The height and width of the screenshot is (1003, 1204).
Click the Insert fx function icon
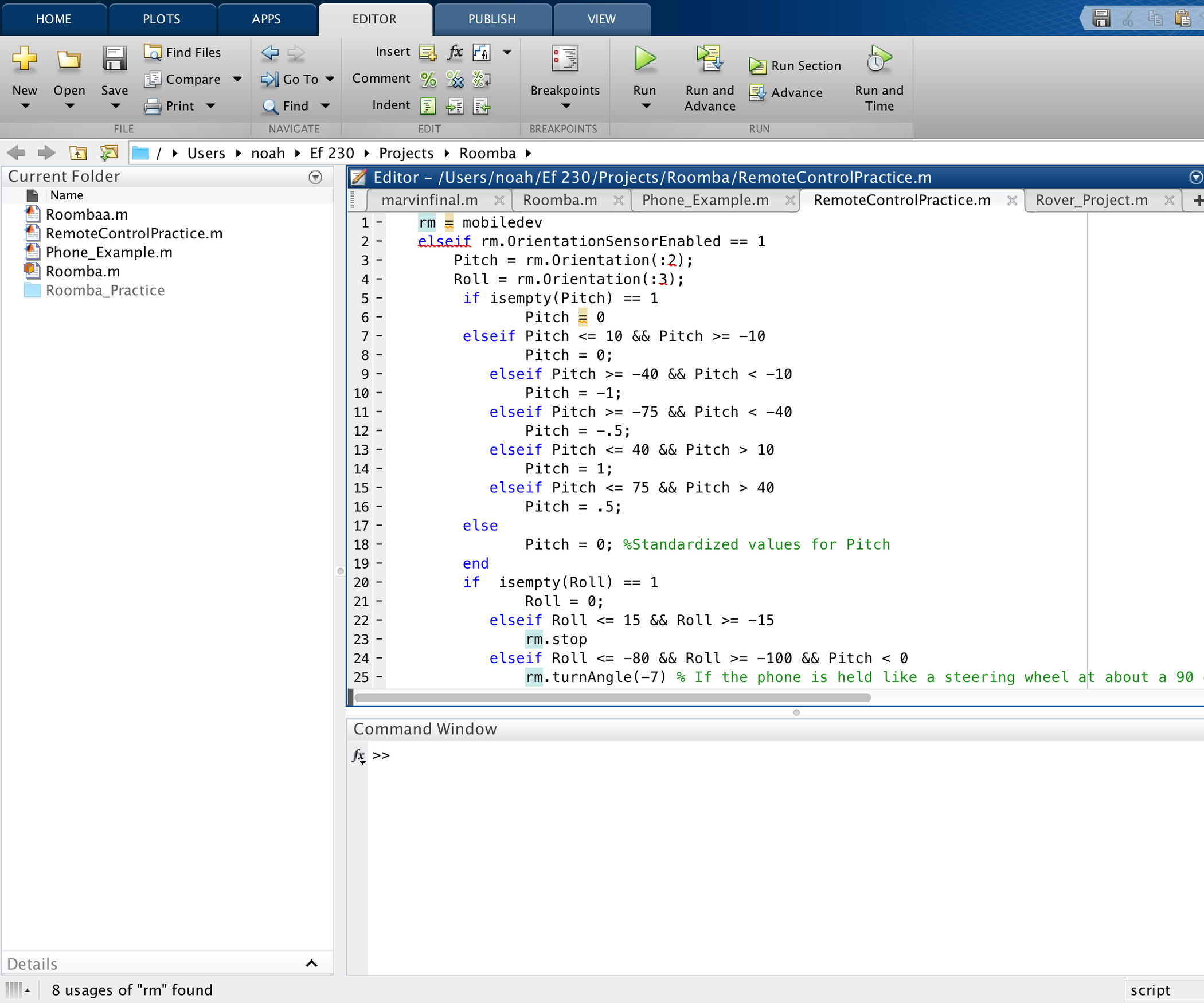coord(455,52)
